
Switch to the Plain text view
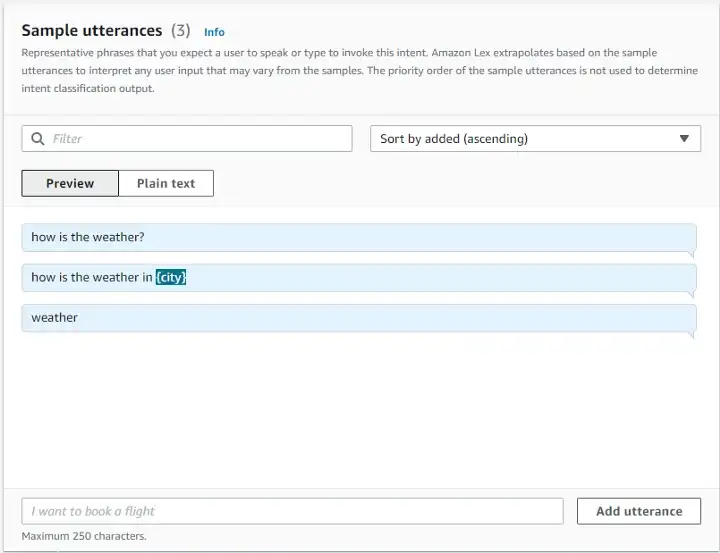166,183
